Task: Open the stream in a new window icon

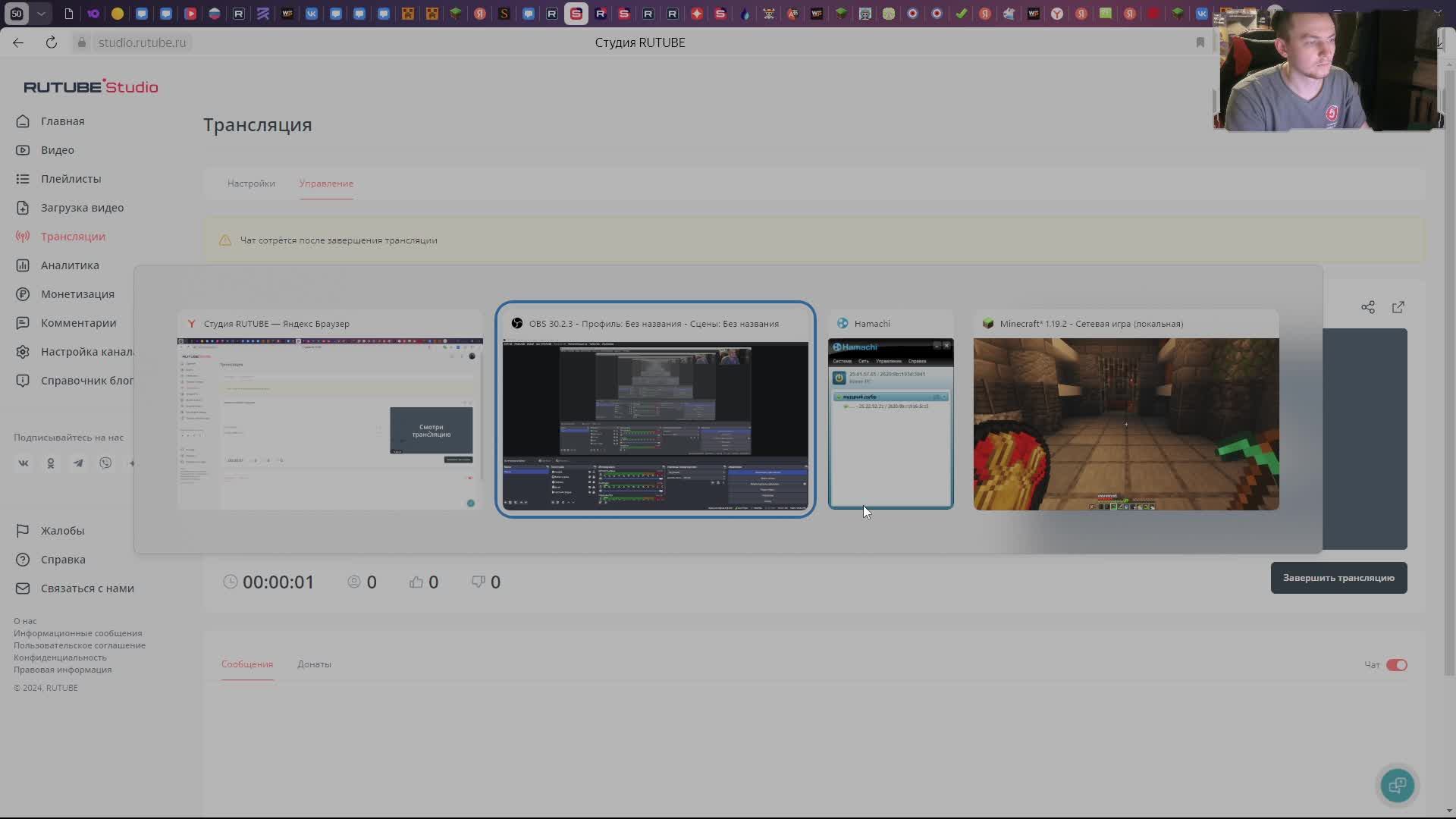Action: [x=1398, y=307]
